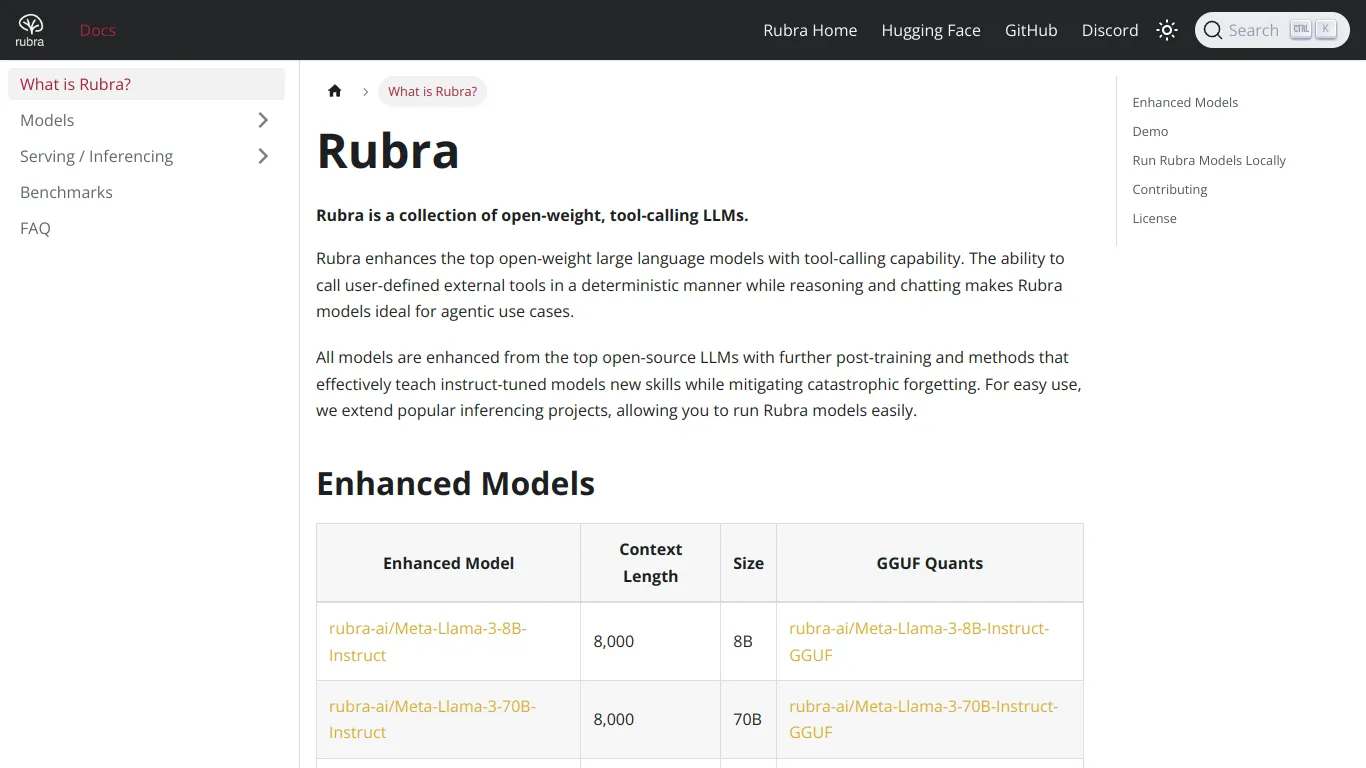Open search using the magnifying glass icon
This screenshot has width=1366, height=768.
[x=1212, y=30]
